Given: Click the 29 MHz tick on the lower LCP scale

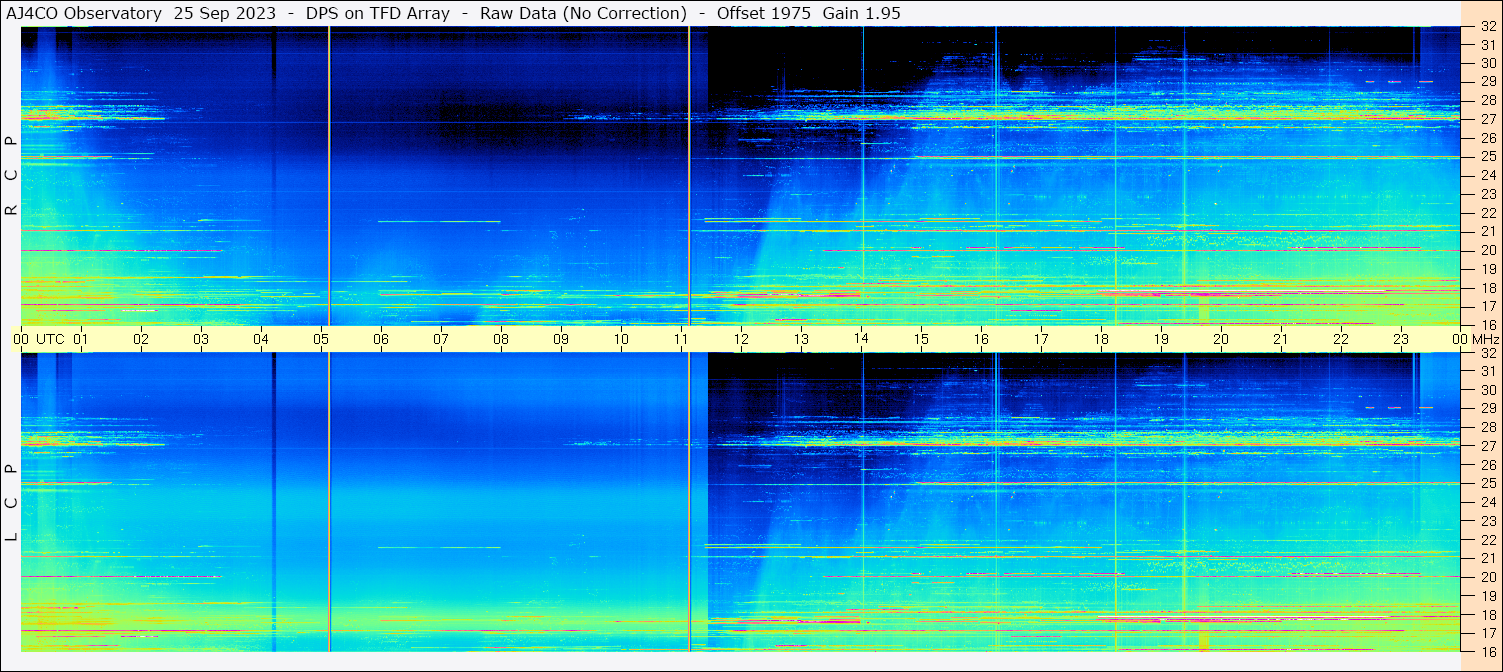Looking at the screenshot, I should pos(1488,409).
